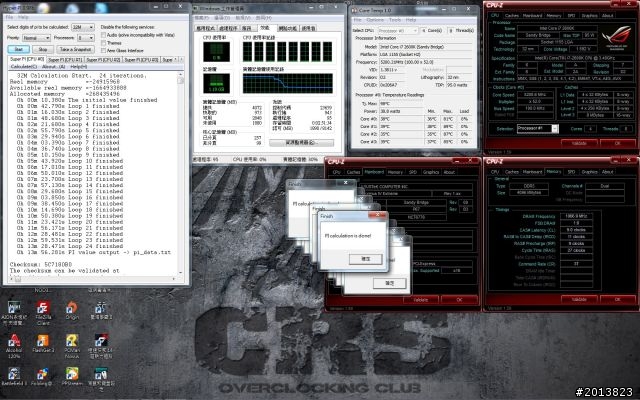
Task: Toggle the Themes checkbox in Hyper PI
Action: click(x=104, y=43)
